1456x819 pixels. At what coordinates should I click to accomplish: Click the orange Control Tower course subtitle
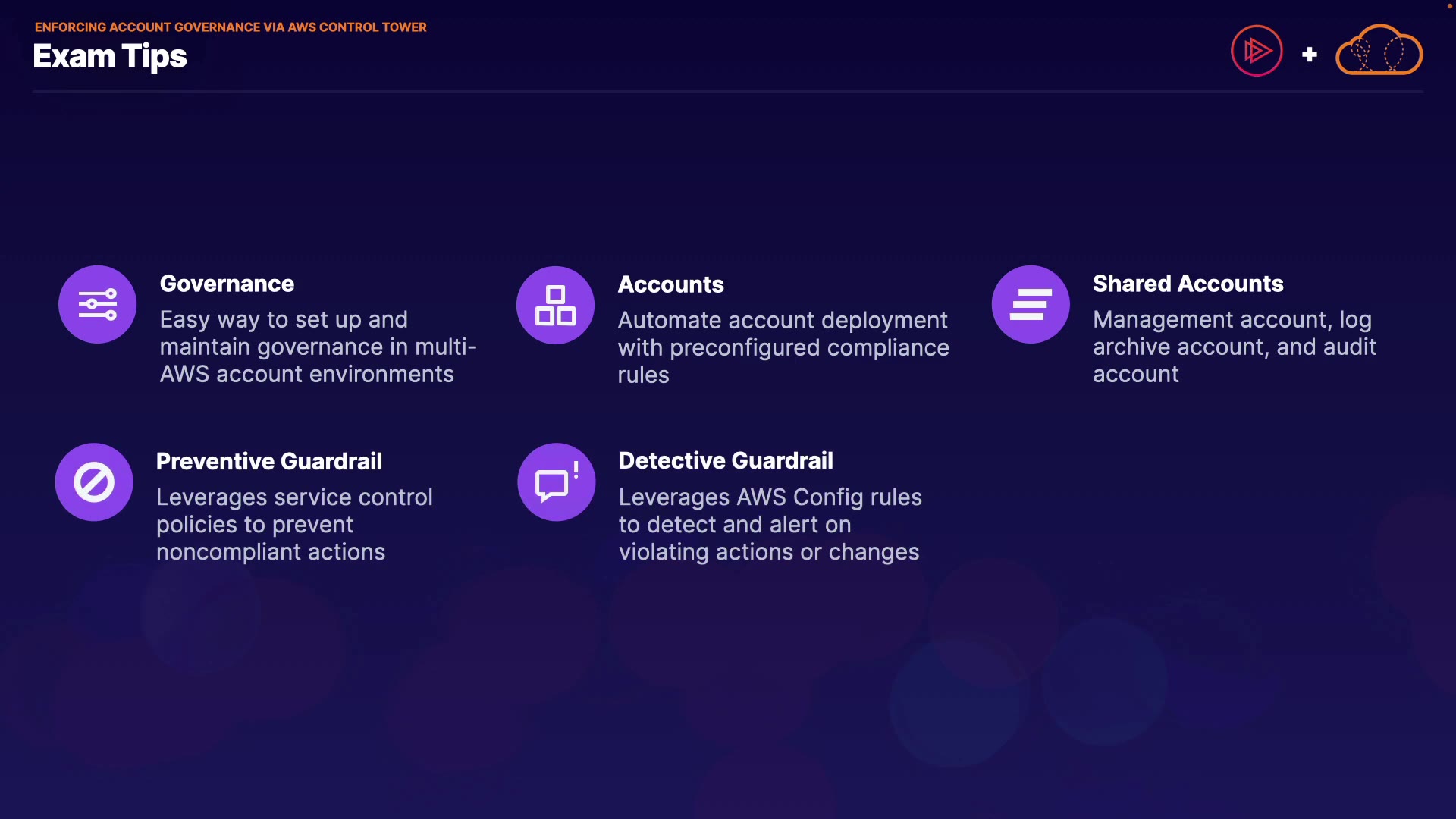tap(231, 27)
